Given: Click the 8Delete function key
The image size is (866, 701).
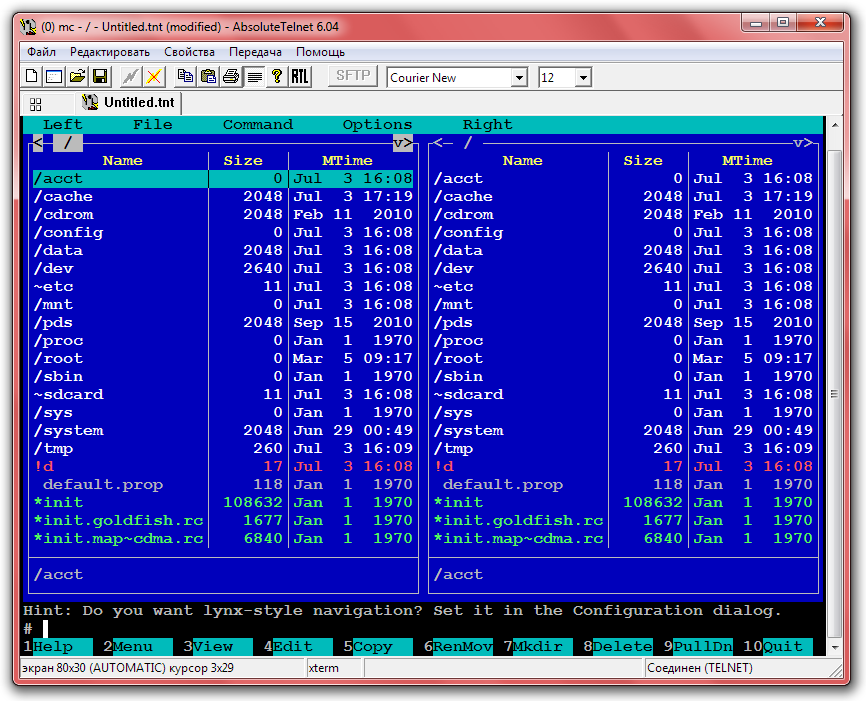Looking at the screenshot, I should pos(617,646).
